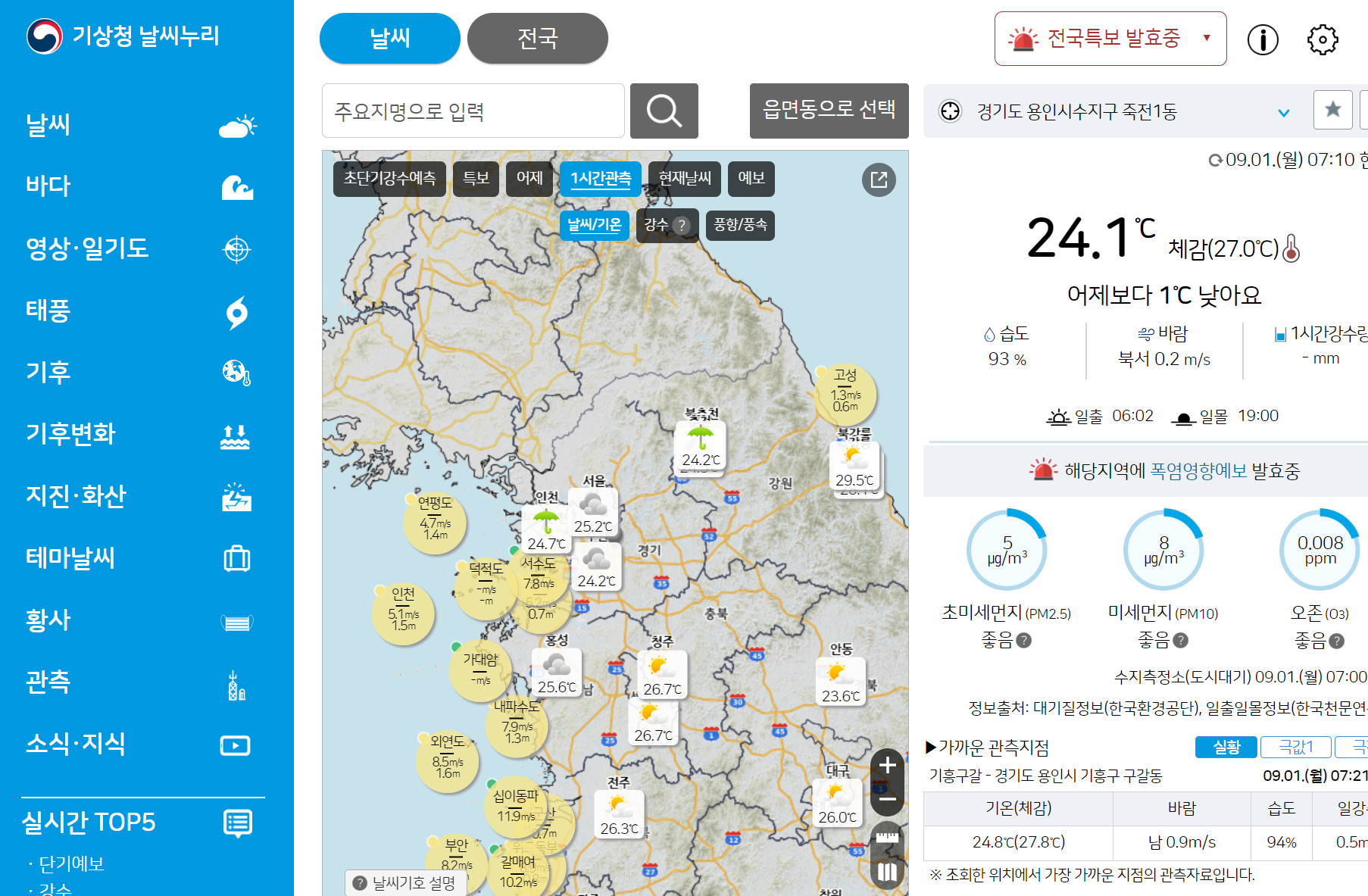Click the 소식·지식 video icon
1368x896 pixels.
236,745
